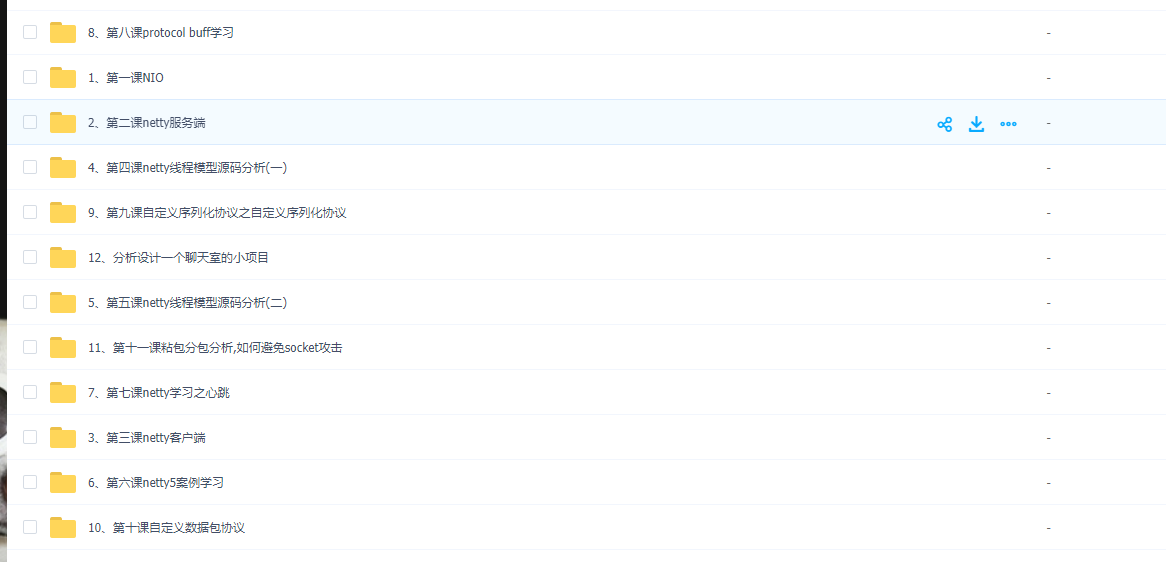Open folder name 8、第八课protocol buff学习
The image size is (1166, 562).
[x=161, y=33]
